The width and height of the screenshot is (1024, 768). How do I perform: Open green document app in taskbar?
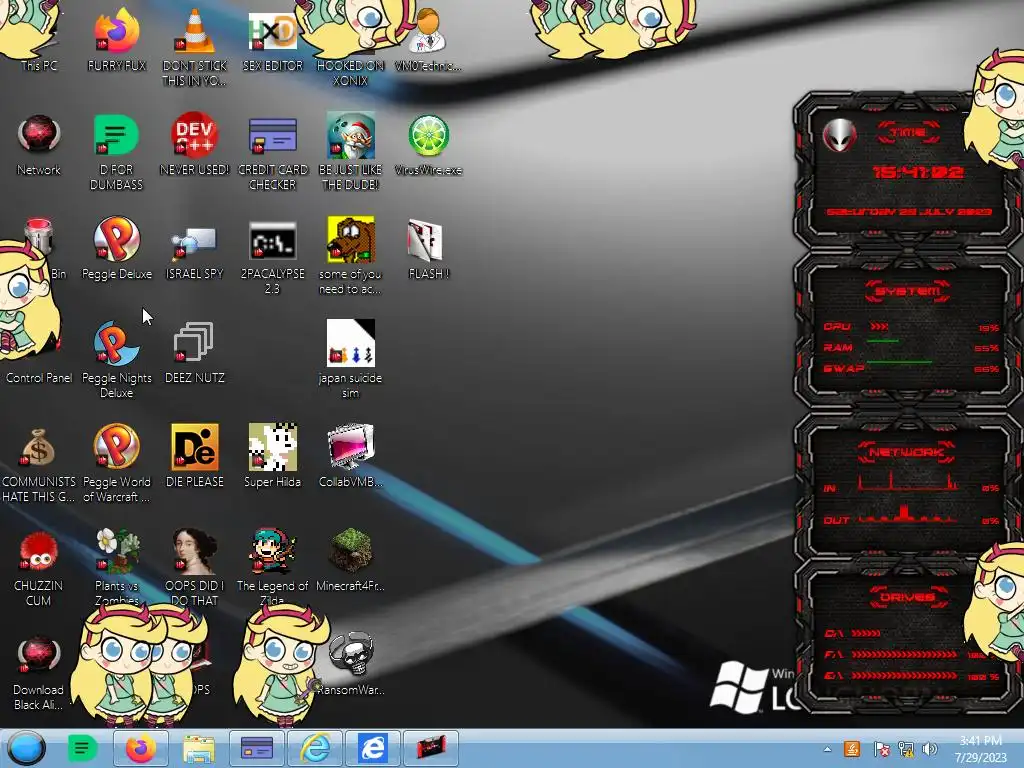click(82, 748)
